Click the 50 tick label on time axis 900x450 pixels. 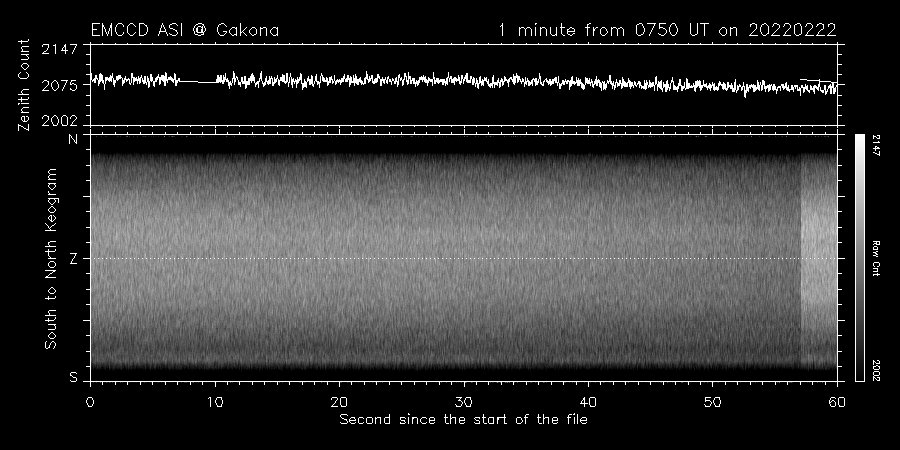(x=712, y=402)
